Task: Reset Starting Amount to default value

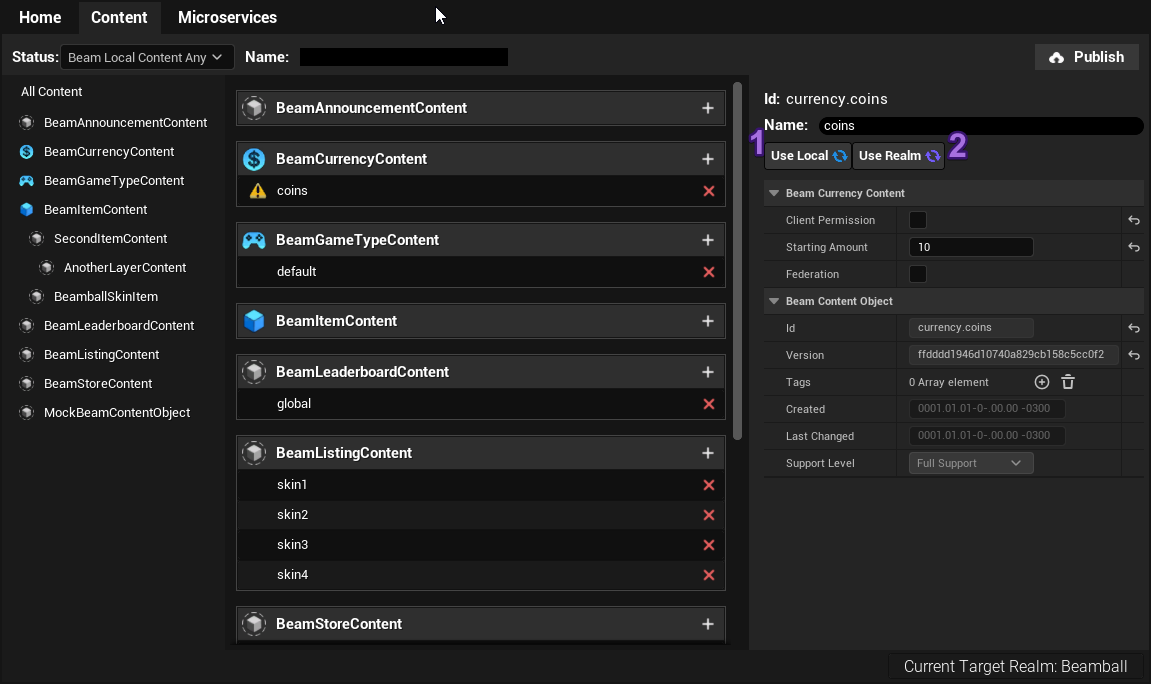Action: pos(1134,247)
